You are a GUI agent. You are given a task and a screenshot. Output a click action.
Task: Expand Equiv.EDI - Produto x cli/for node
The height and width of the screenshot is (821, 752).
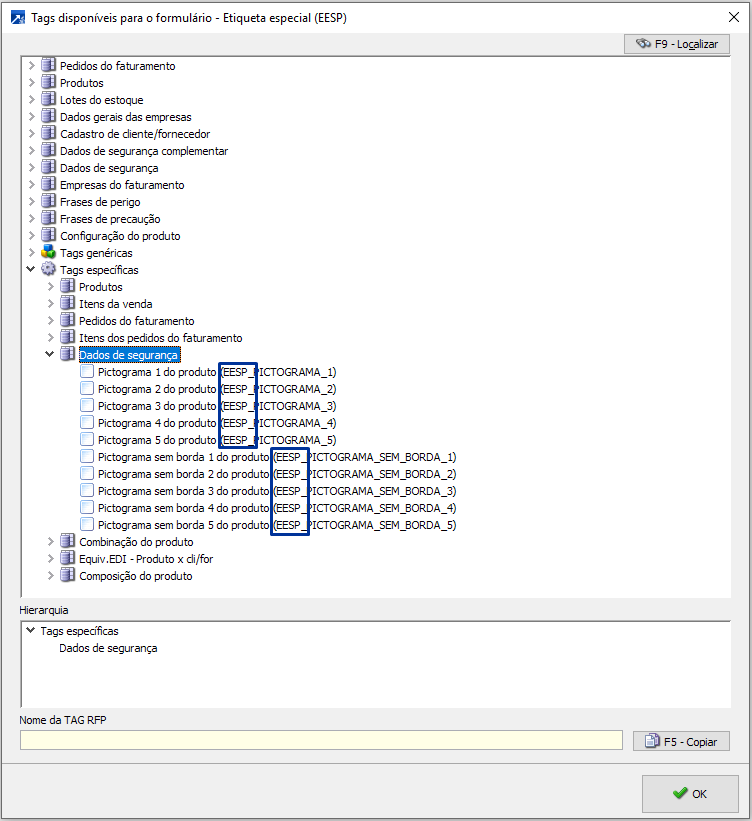(x=50, y=559)
